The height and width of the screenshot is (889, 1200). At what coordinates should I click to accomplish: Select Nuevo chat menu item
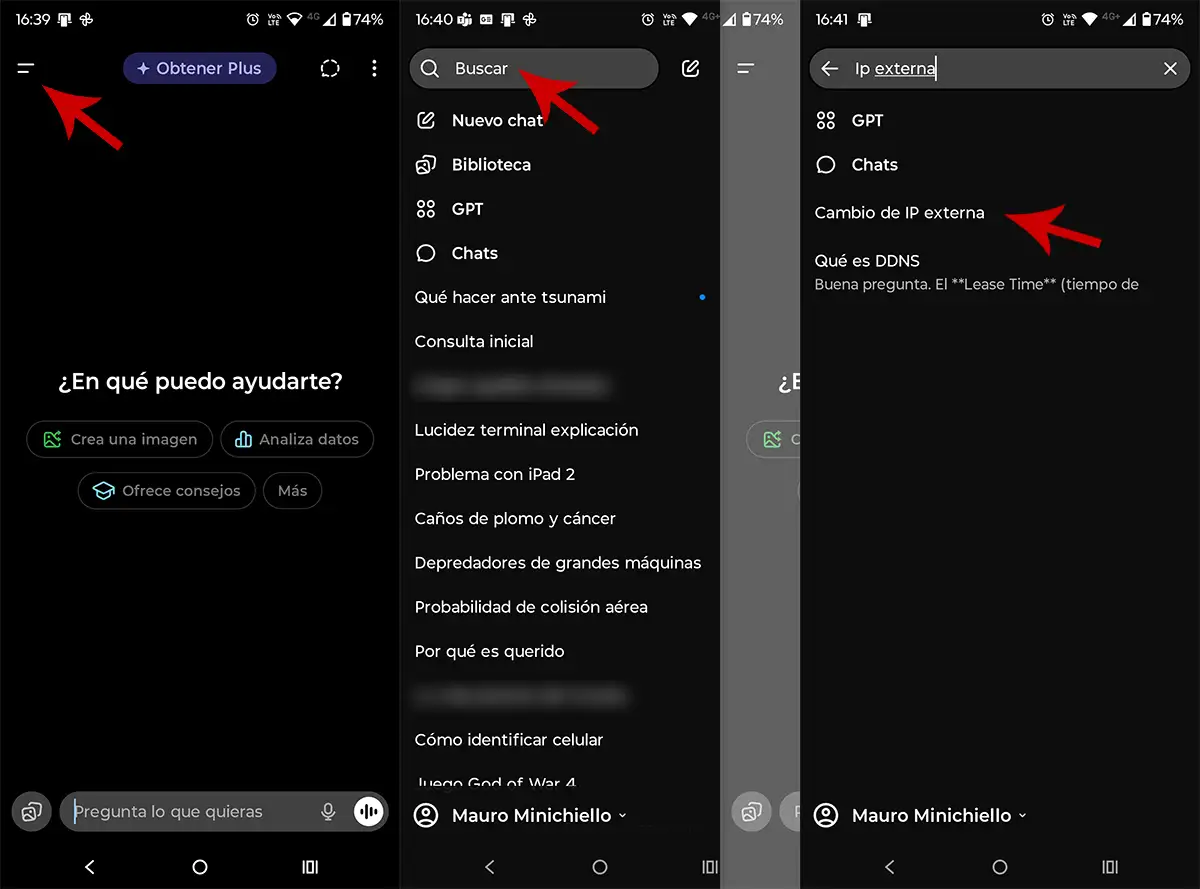(x=496, y=121)
